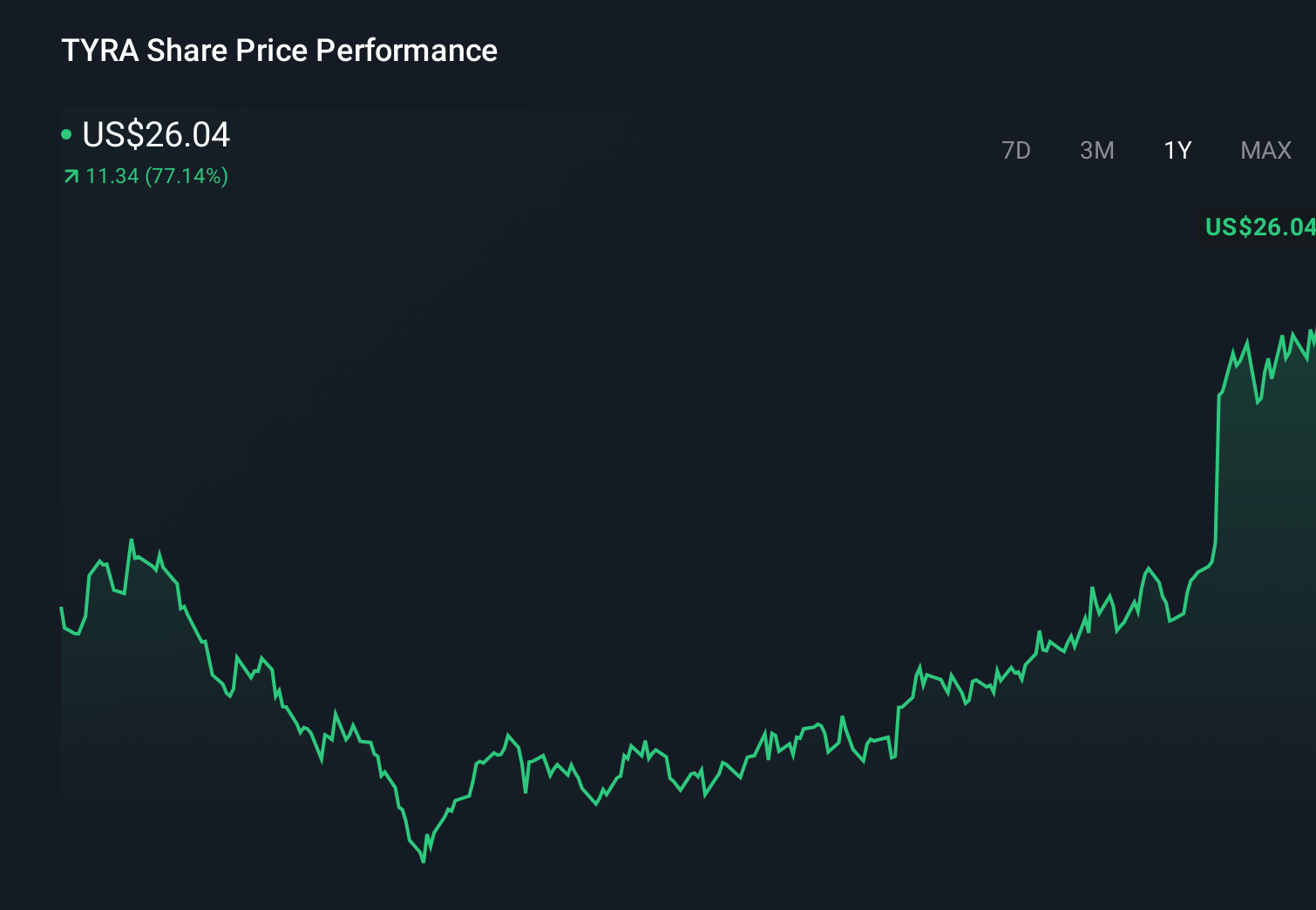1316x910 pixels.
Task: Click the TYRA Share Price Performance title
Action: tap(279, 51)
